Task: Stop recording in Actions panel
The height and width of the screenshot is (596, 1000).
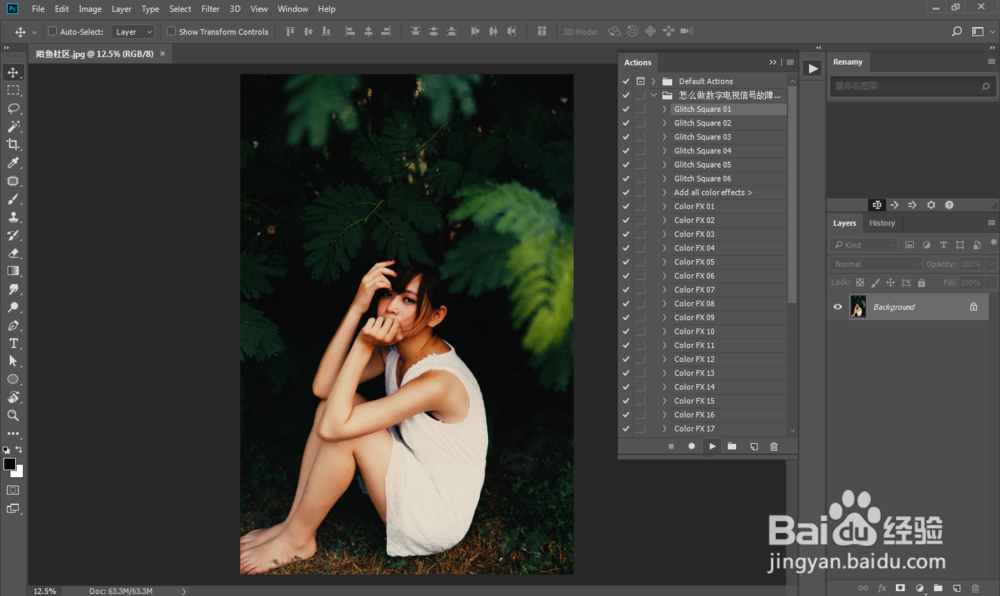Action: pyautogui.click(x=671, y=446)
